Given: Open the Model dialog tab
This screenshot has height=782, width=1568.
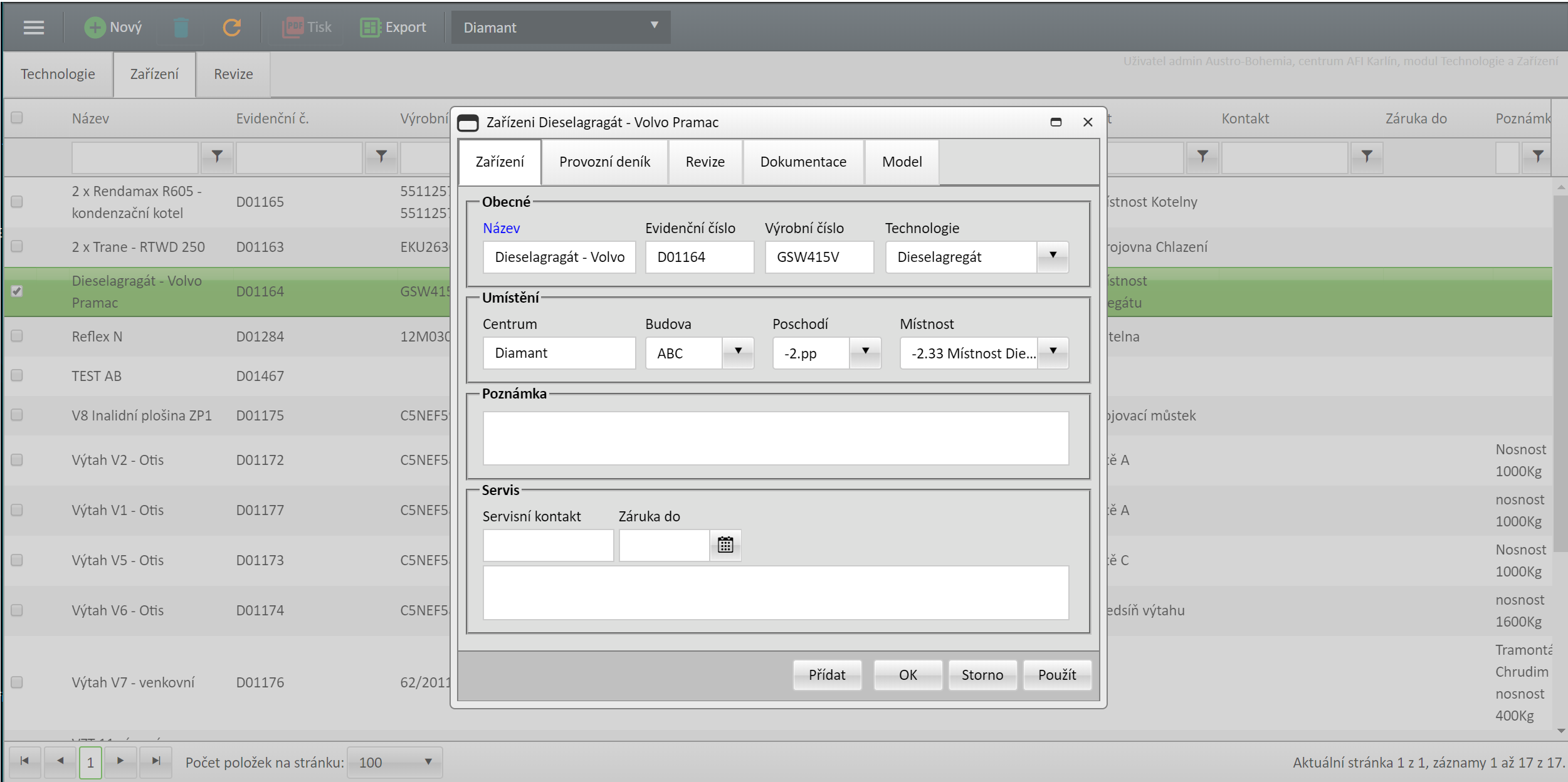Looking at the screenshot, I should tap(902, 162).
